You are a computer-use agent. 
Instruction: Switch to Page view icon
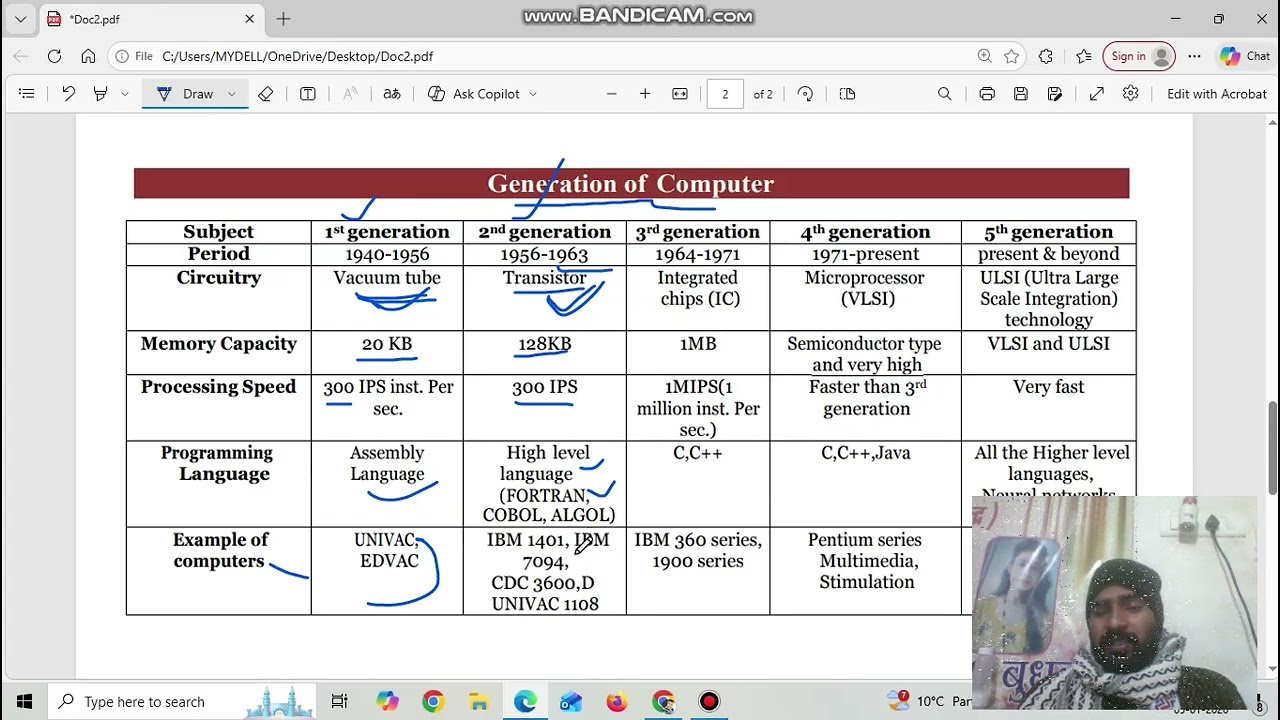tap(848, 93)
